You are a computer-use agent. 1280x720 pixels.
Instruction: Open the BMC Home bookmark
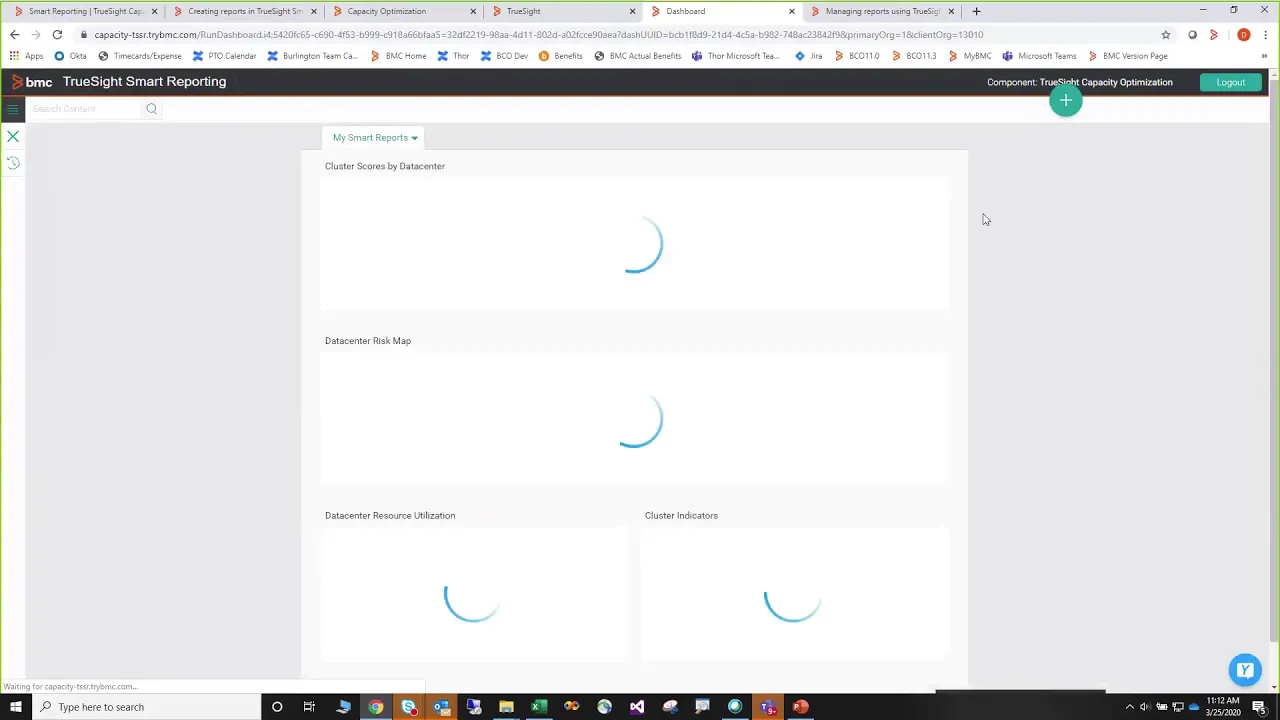pyautogui.click(x=399, y=56)
